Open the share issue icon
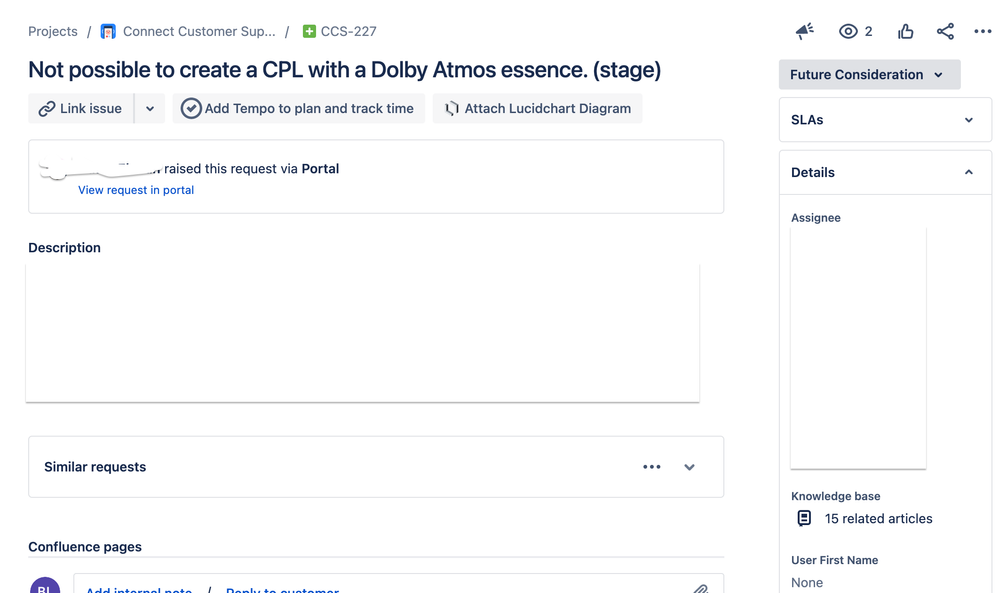 945,32
